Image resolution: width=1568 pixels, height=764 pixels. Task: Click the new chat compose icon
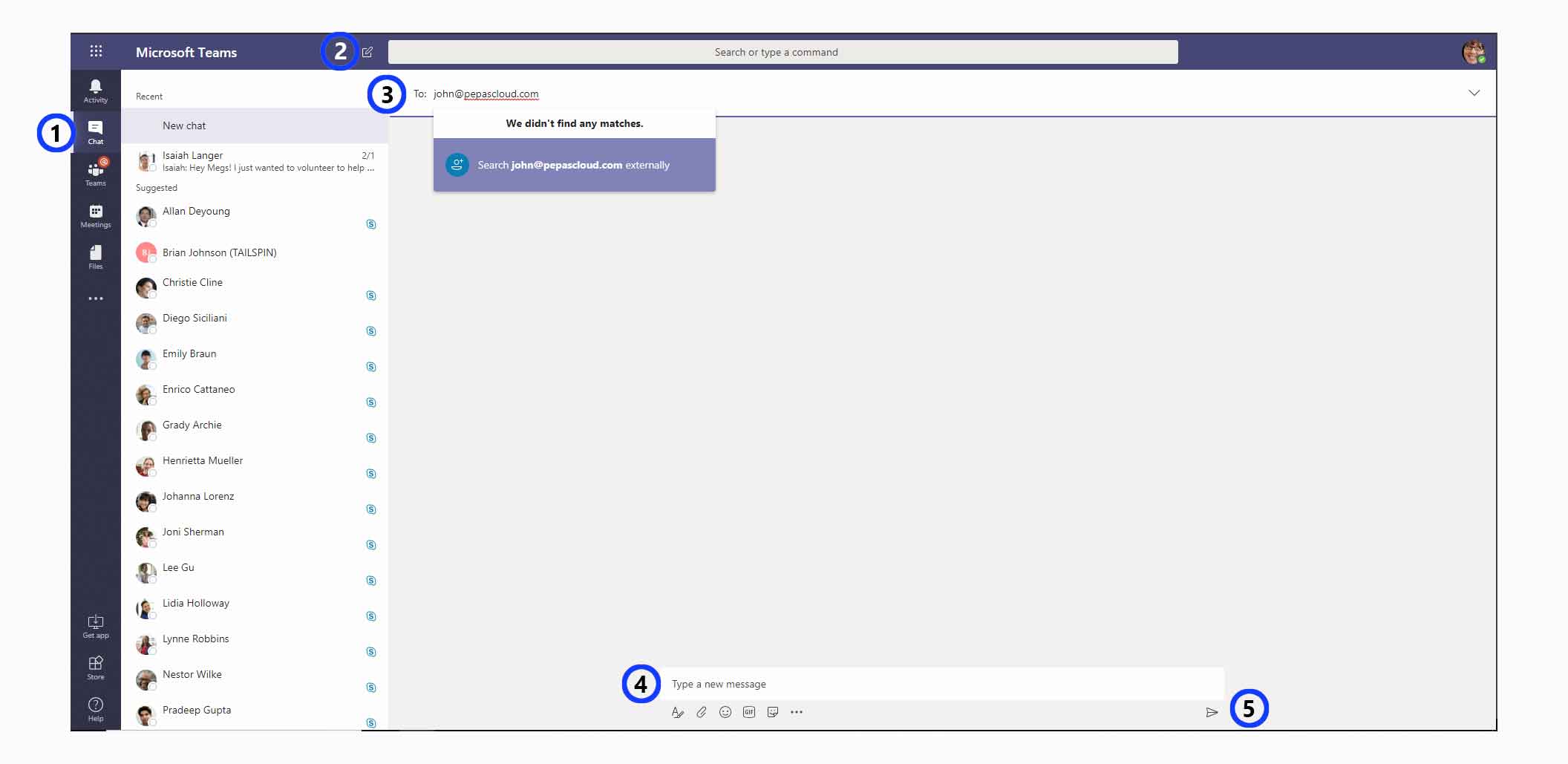point(367,52)
